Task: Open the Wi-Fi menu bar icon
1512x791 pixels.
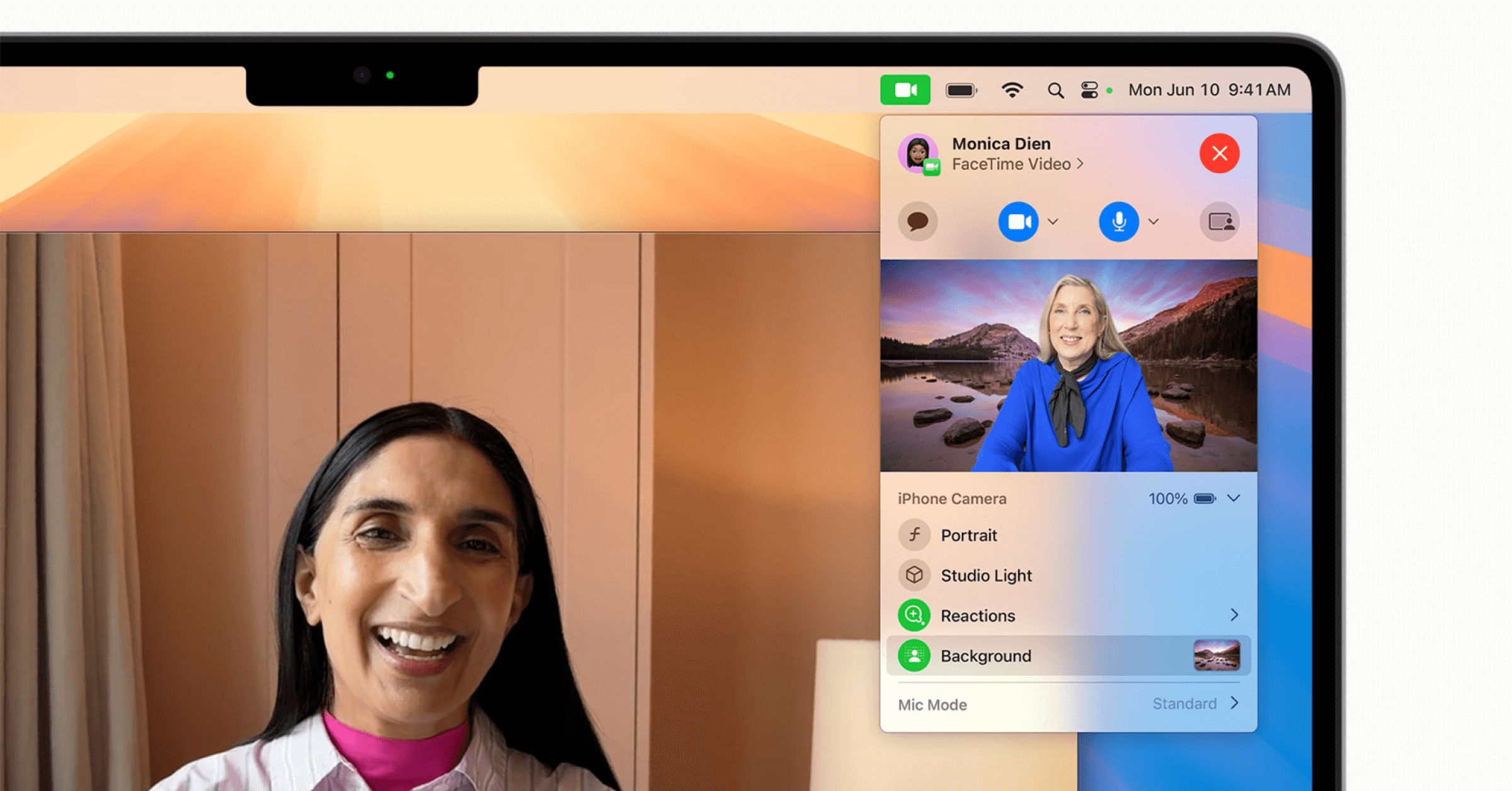Action: 1012,90
